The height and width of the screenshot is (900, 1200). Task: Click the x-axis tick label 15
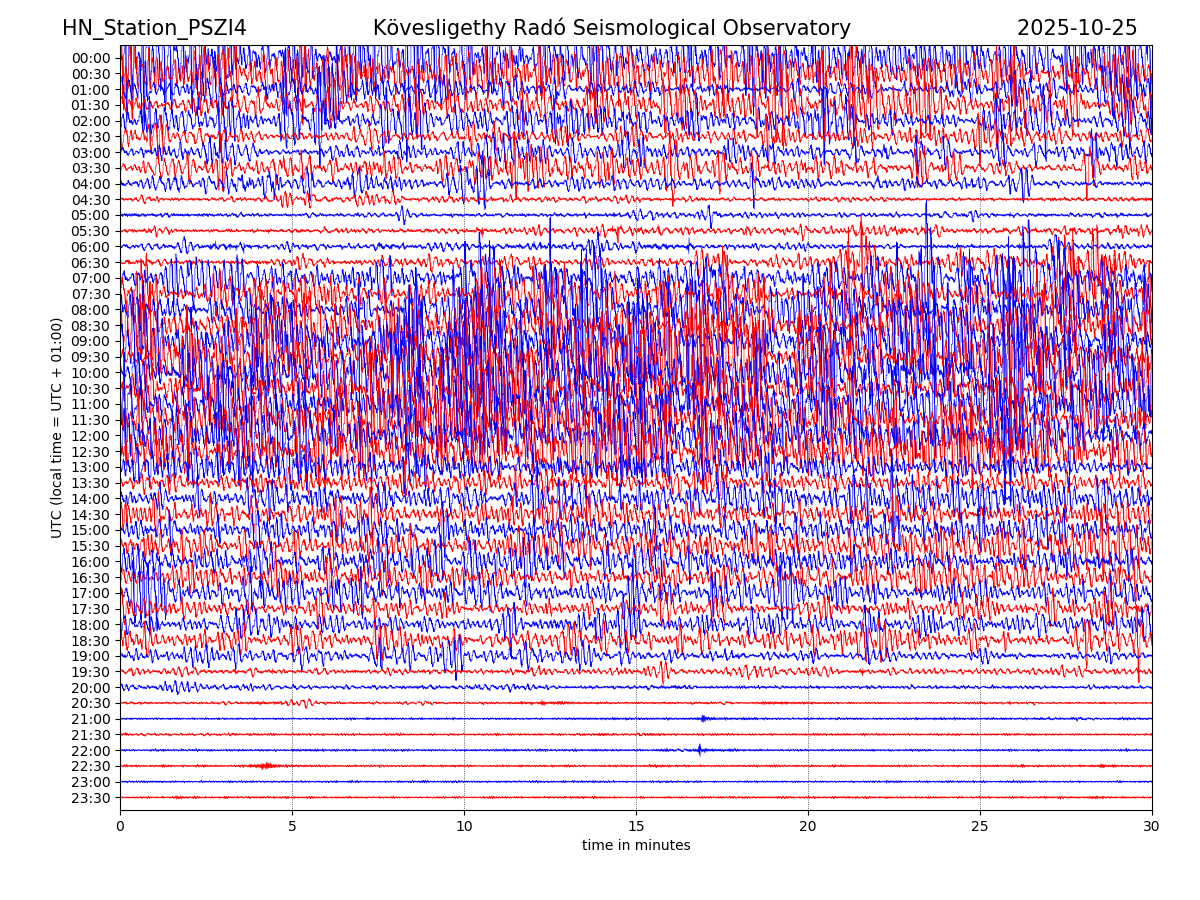[636, 826]
